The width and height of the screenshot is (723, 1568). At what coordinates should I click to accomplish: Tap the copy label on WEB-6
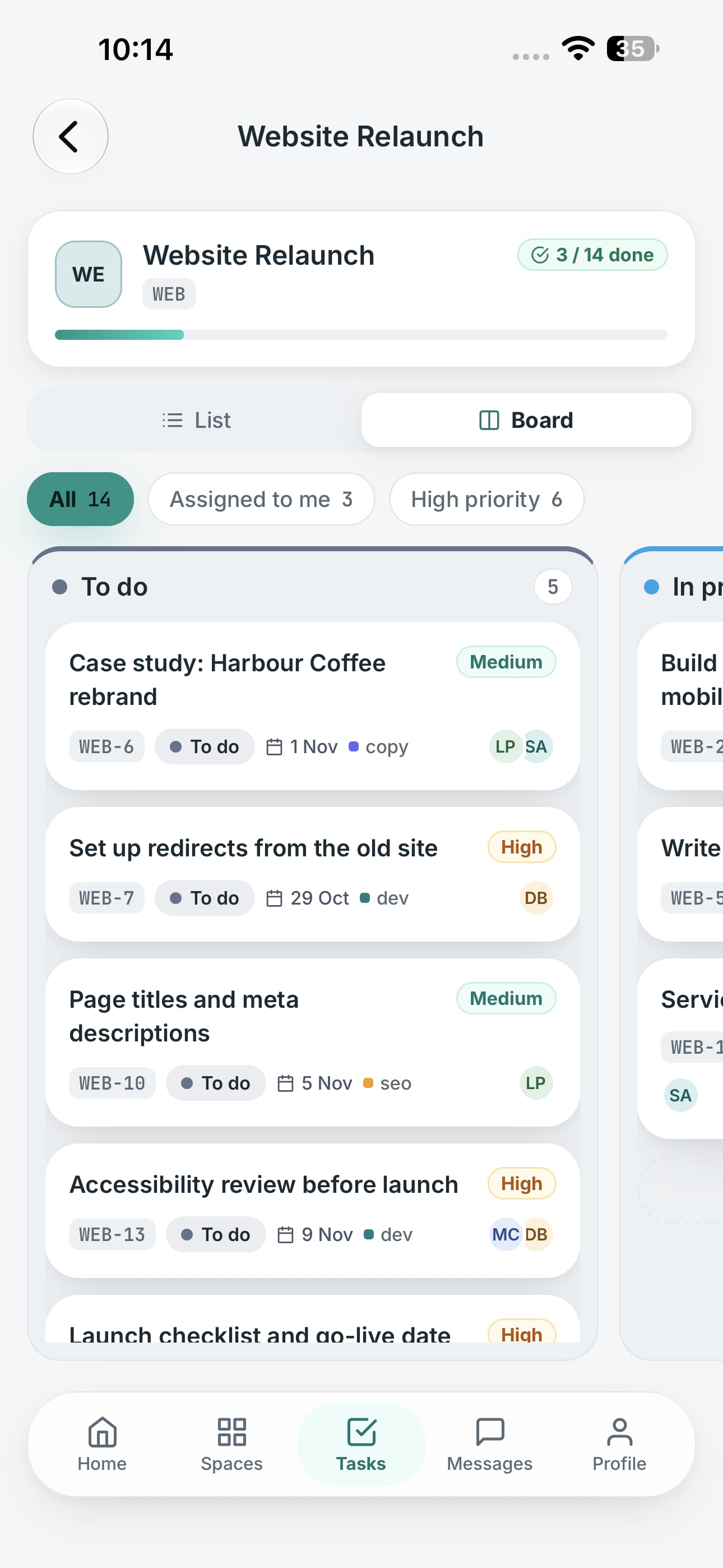click(x=378, y=746)
